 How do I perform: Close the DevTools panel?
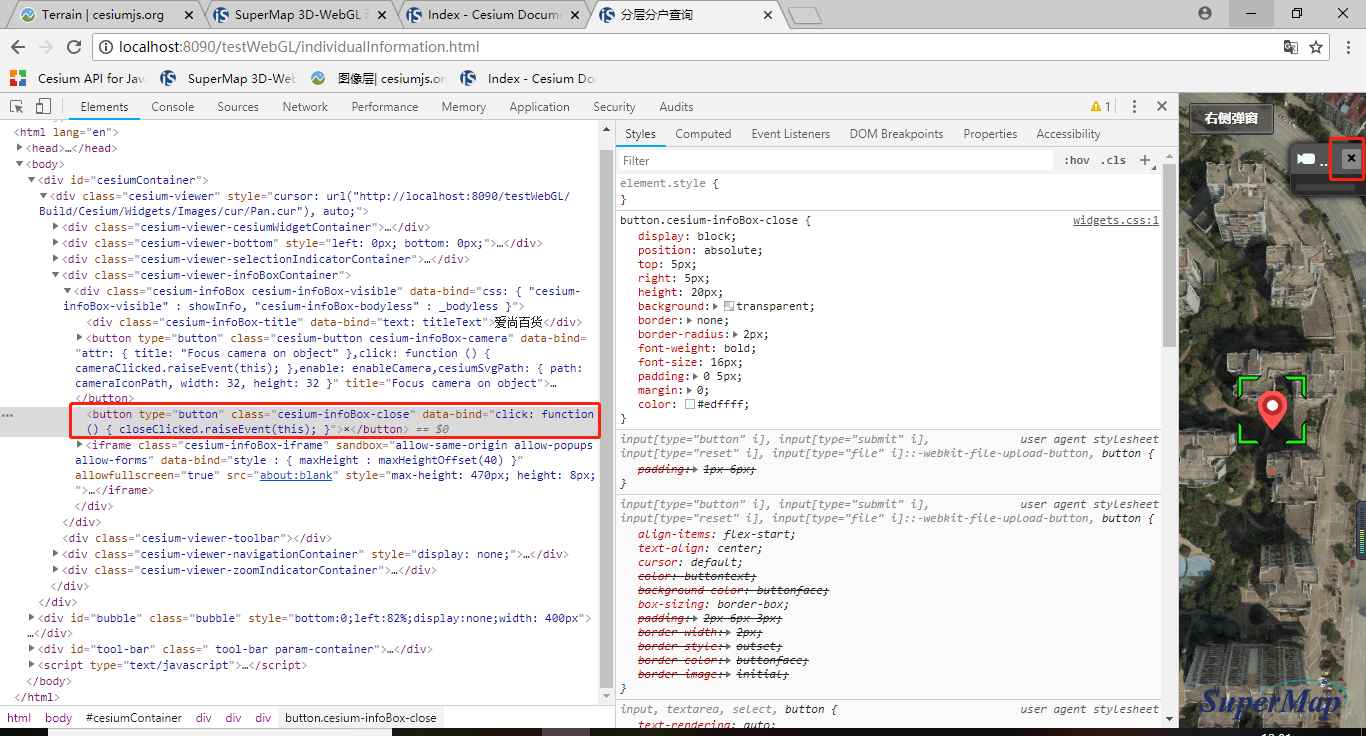(x=1162, y=106)
